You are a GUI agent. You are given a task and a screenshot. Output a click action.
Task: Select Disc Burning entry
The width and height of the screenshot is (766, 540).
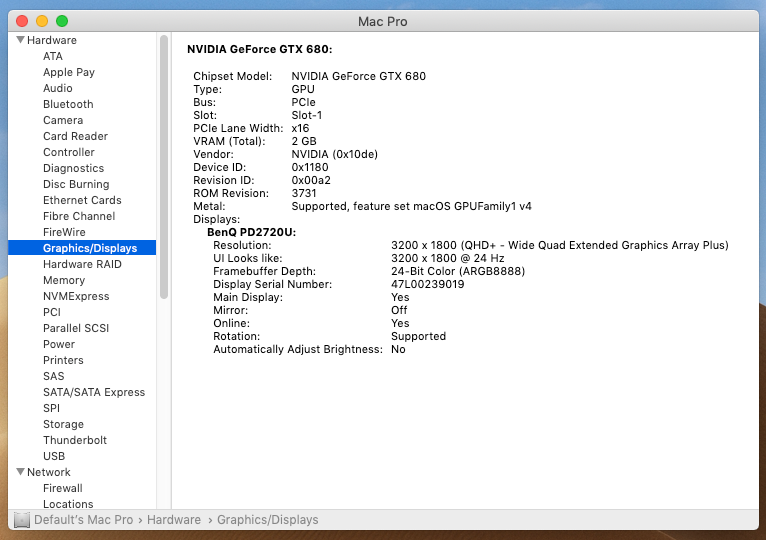[76, 184]
